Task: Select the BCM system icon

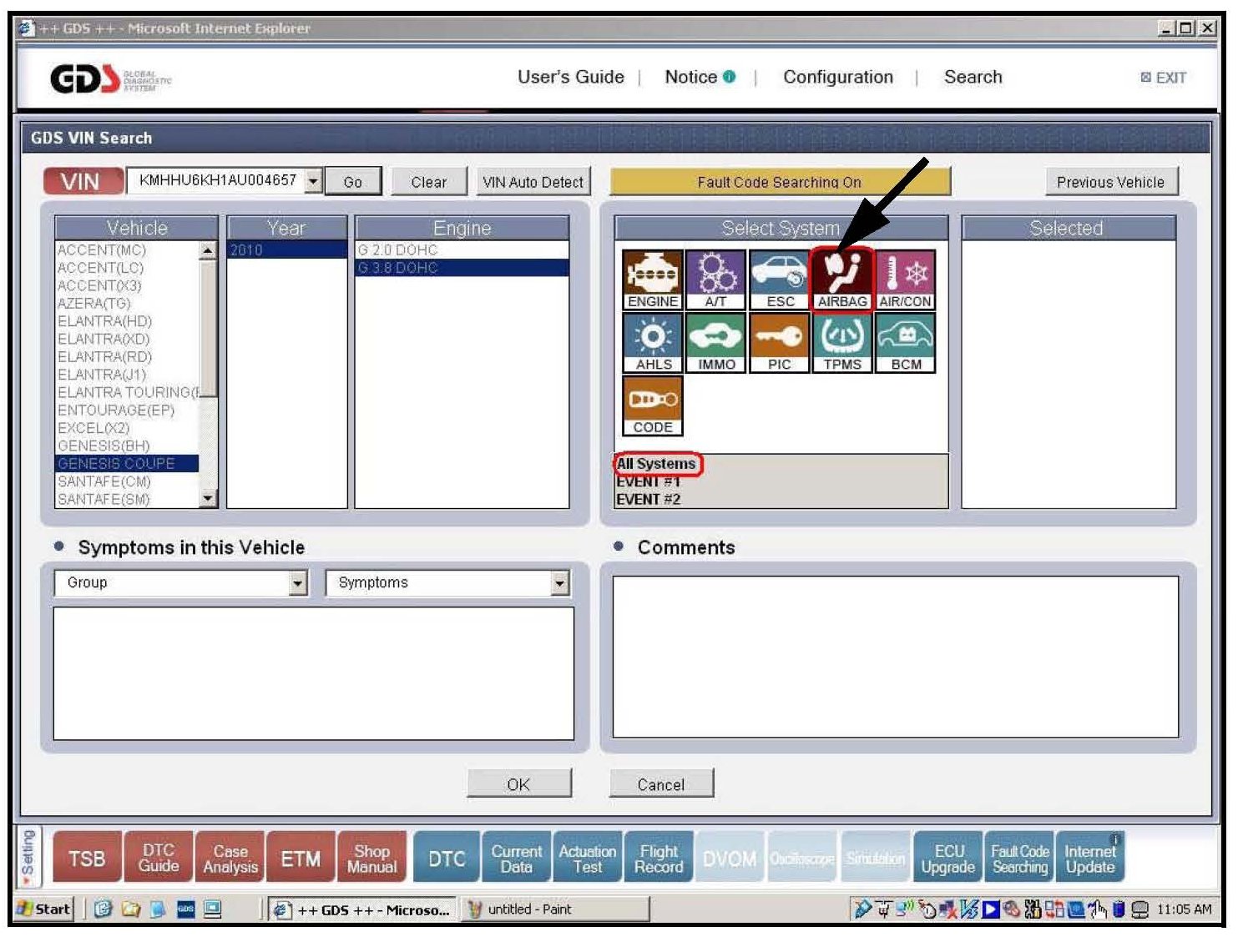Action: [x=905, y=342]
